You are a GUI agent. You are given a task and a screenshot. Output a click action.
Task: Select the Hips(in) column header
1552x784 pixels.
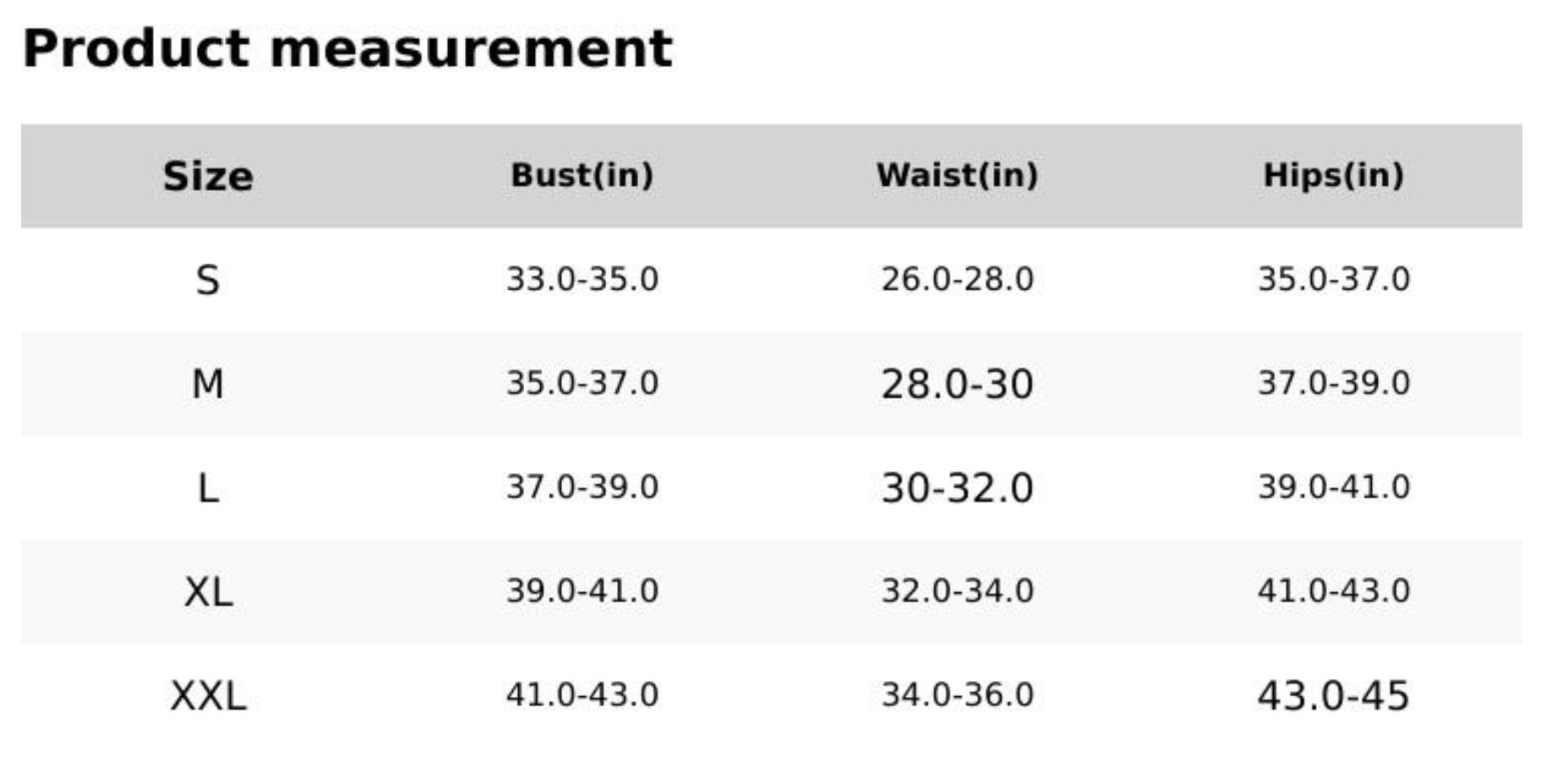(1333, 175)
